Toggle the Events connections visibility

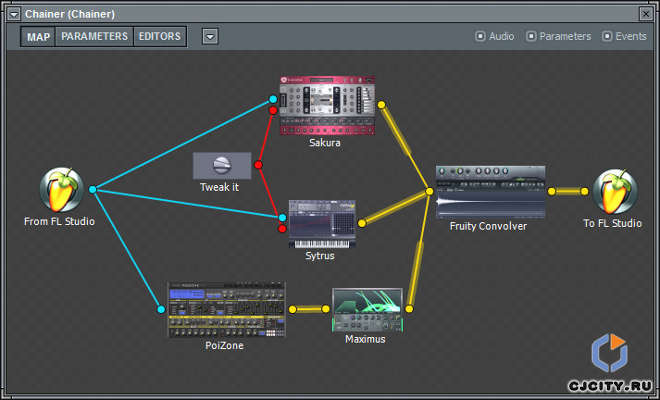click(x=624, y=37)
